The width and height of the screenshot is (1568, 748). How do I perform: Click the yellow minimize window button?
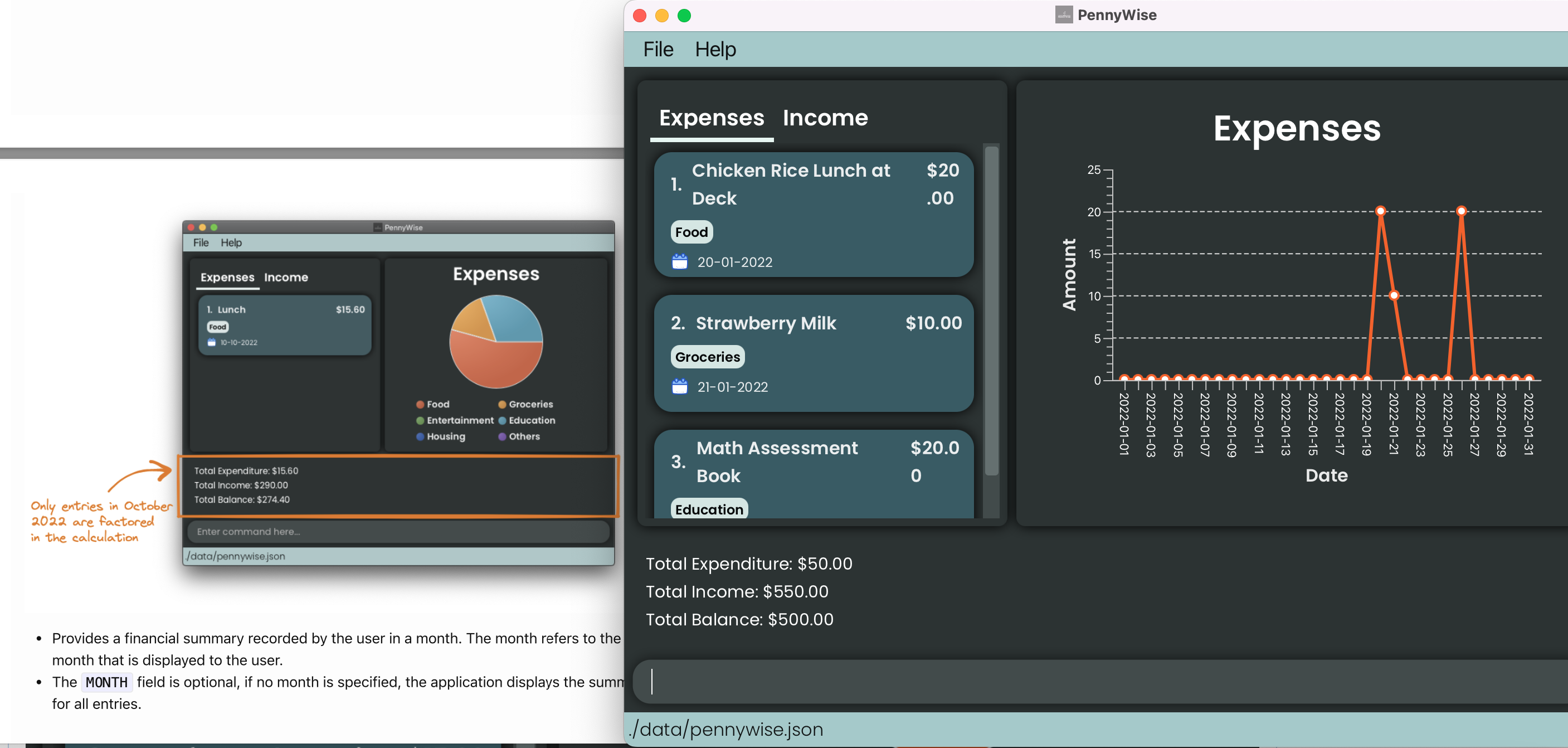661,15
